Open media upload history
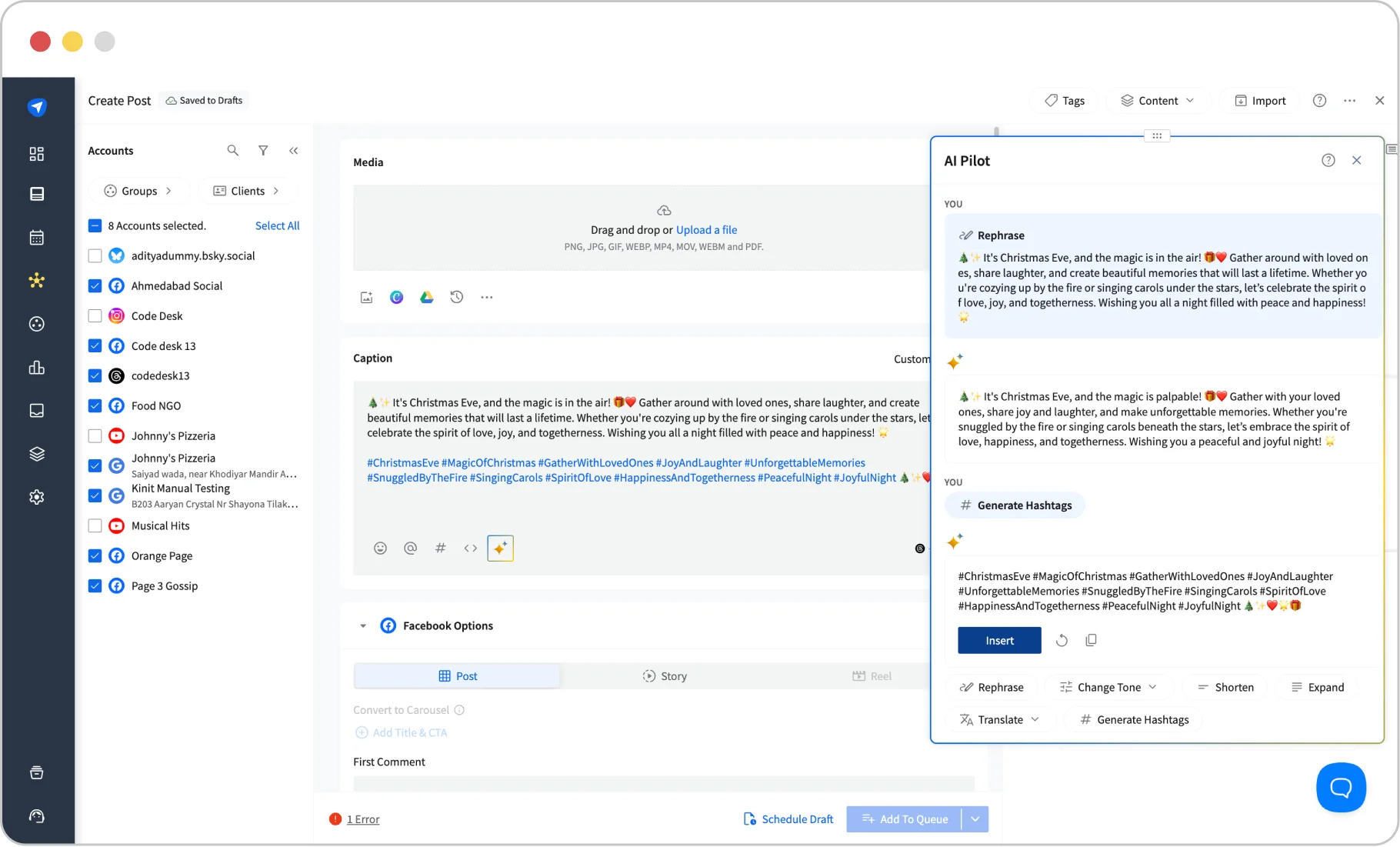 [456, 297]
